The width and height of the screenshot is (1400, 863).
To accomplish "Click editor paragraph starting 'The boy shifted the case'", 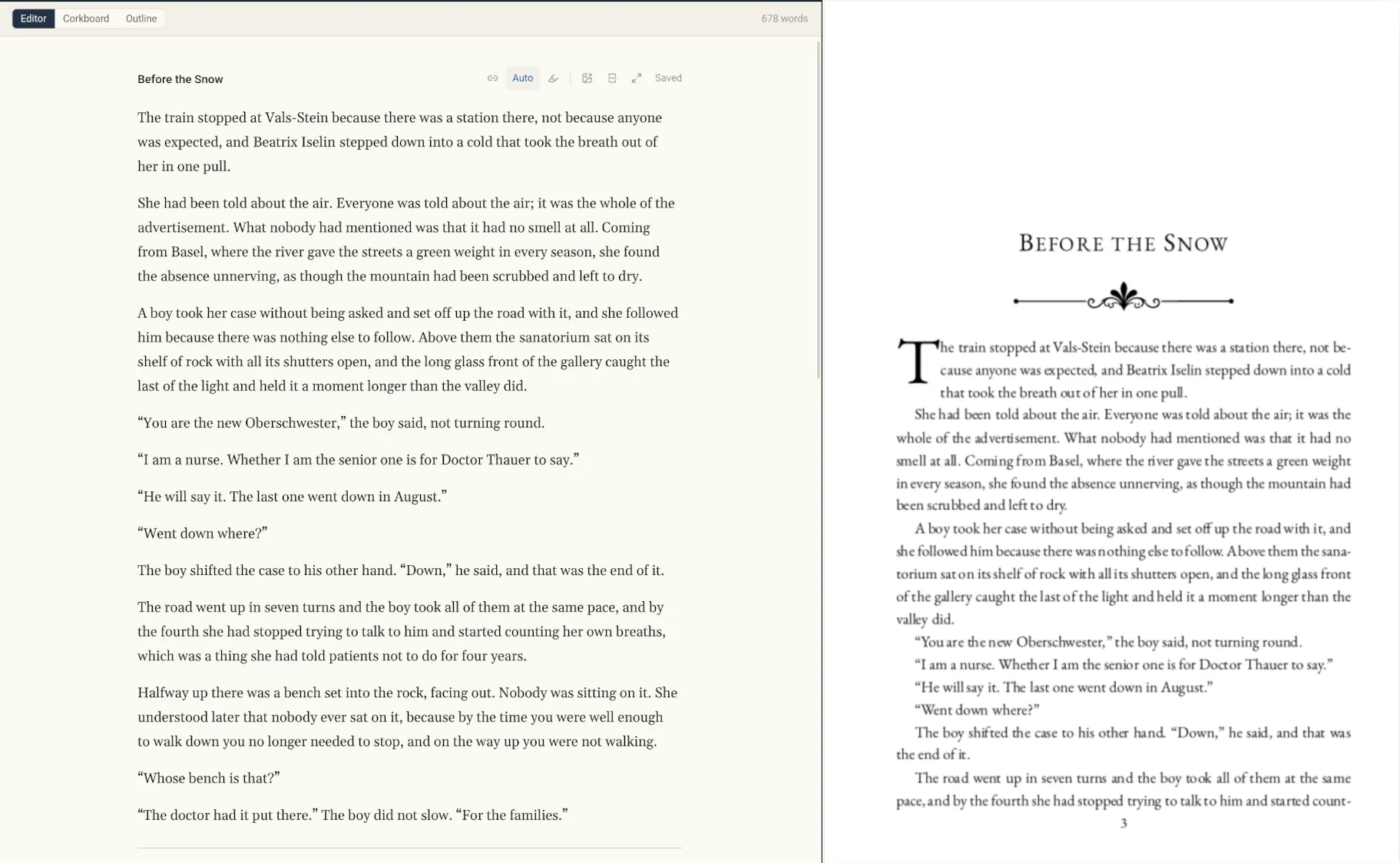I will click(401, 570).
